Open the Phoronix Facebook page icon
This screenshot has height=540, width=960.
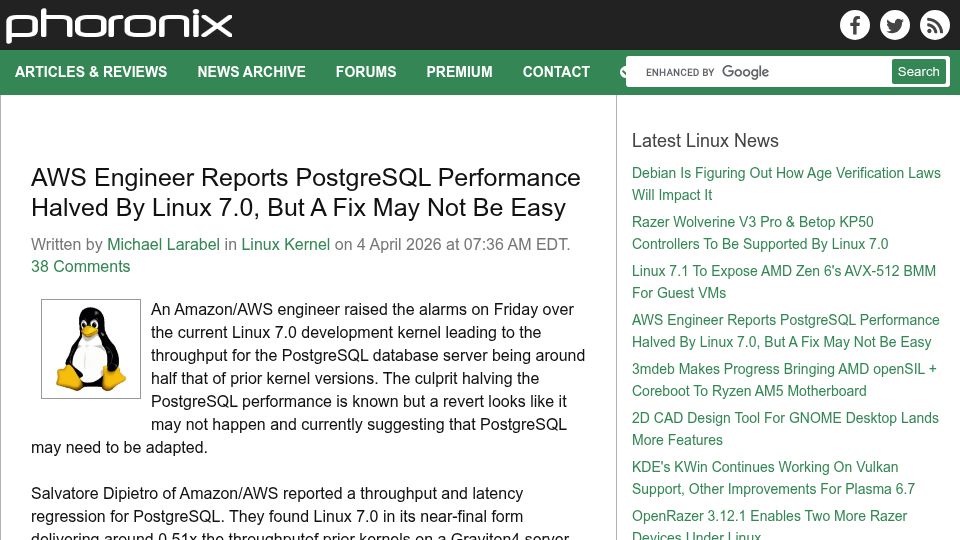click(855, 25)
